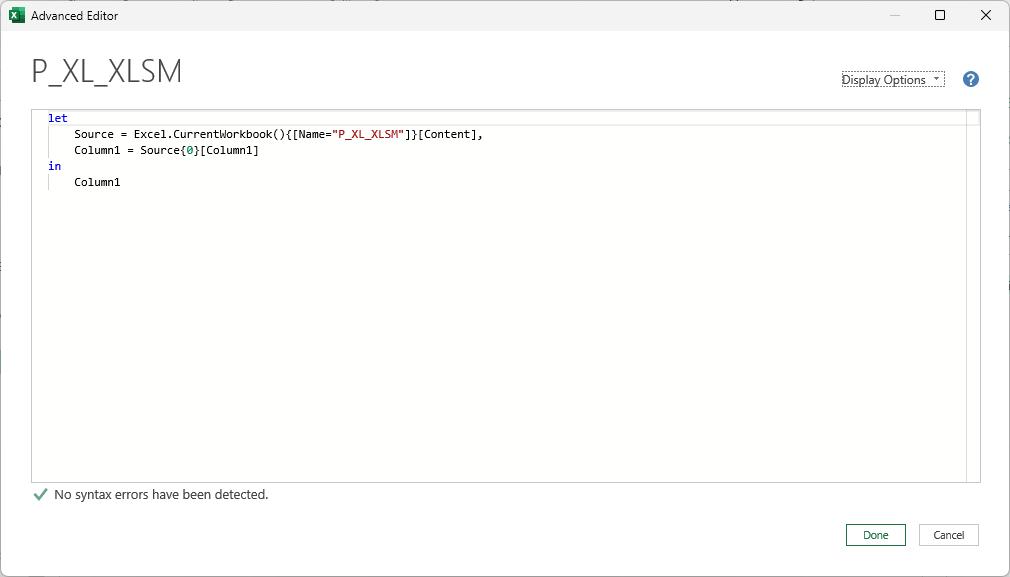Click the [Content] field in the Source line
Viewport: 1010px width, 577px height.
pos(447,135)
